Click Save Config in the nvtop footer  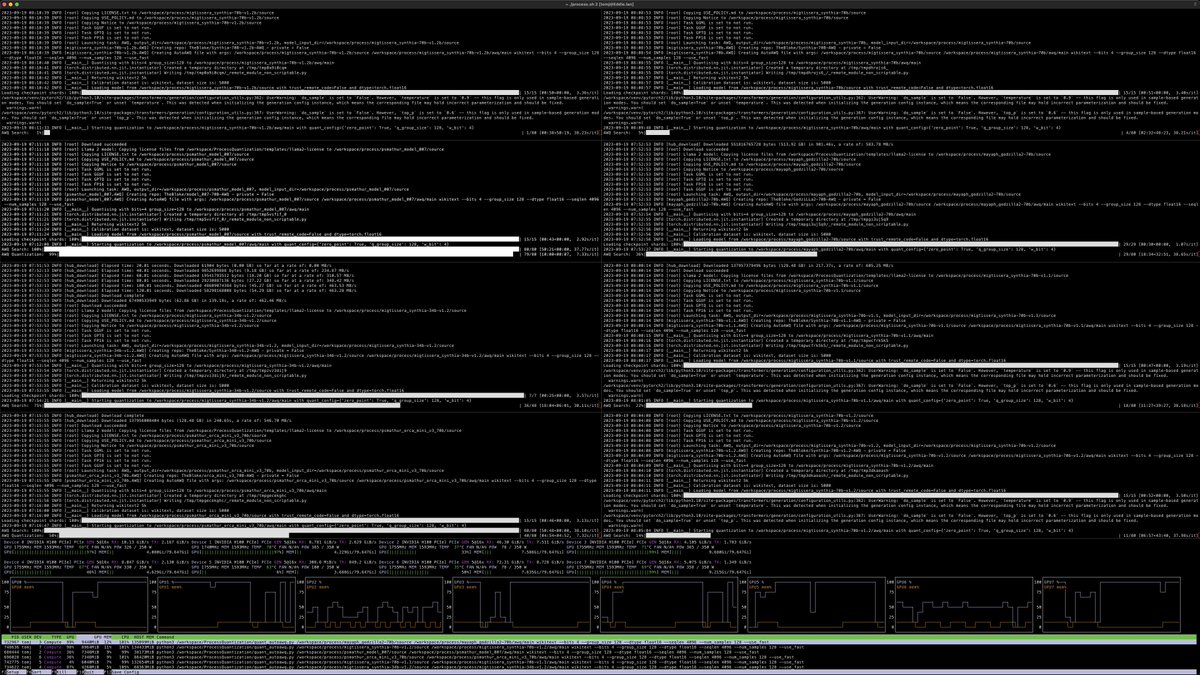125,672
